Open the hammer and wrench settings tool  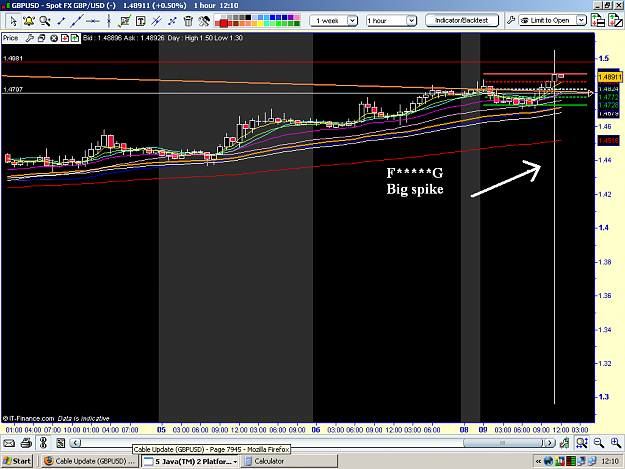[204, 21]
